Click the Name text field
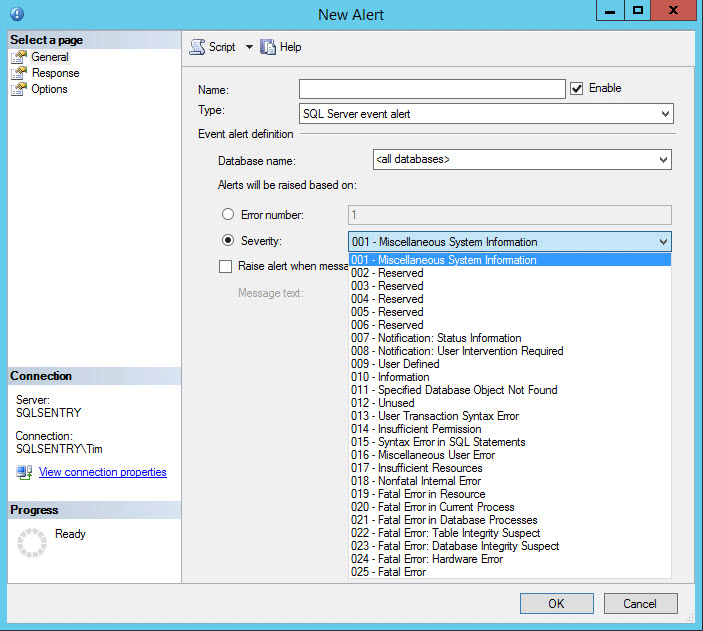 [x=432, y=89]
